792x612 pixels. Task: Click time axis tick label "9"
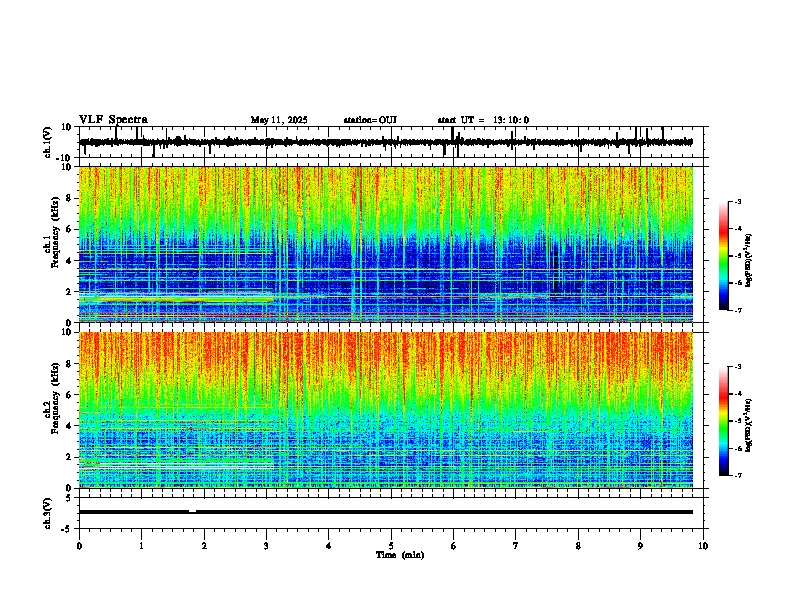click(640, 546)
